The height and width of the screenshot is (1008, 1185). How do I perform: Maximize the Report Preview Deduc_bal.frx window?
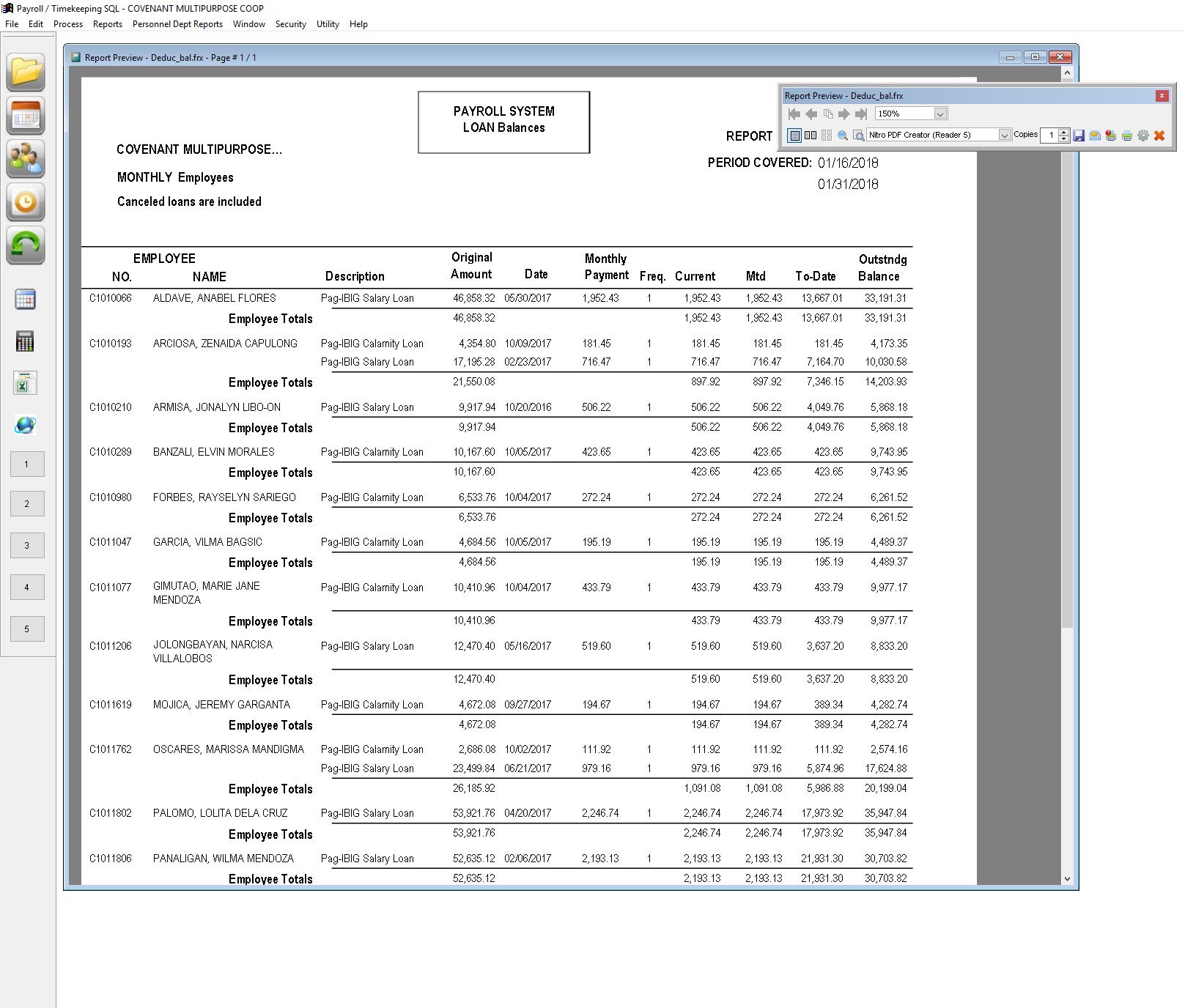coord(1035,57)
